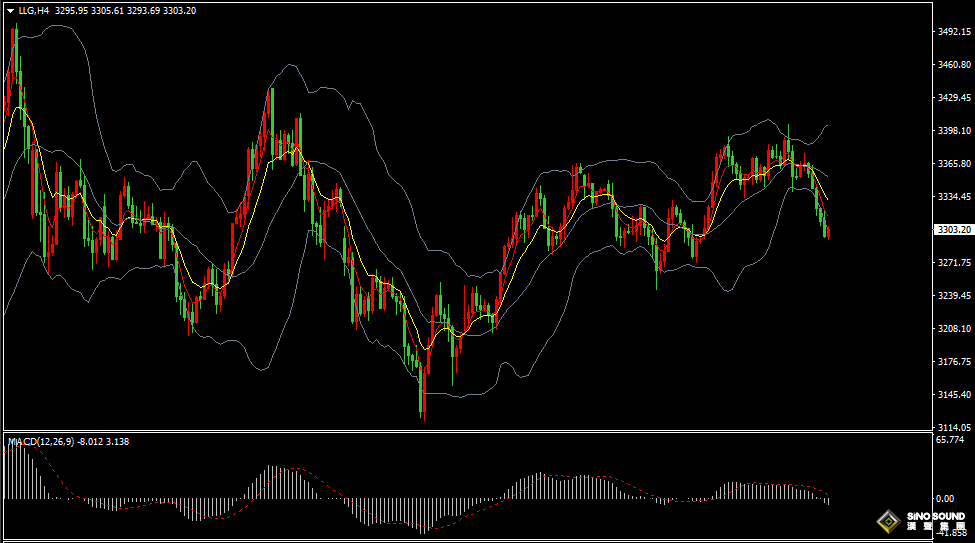Click the 3492.15 price axis label
Viewport: 975px width, 543px height.
click(954, 32)
